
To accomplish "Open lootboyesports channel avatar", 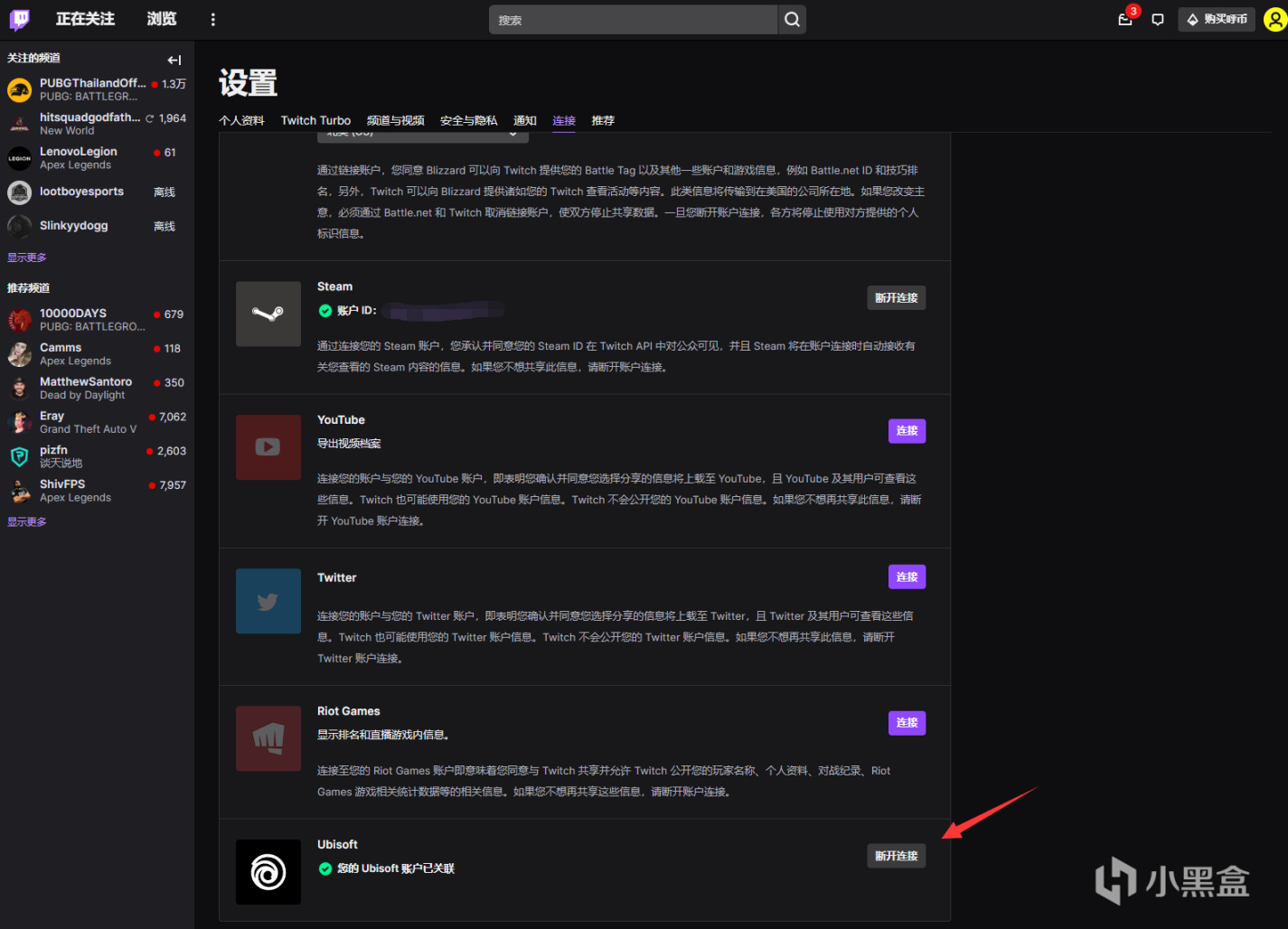I will click(x=20, y=192).
